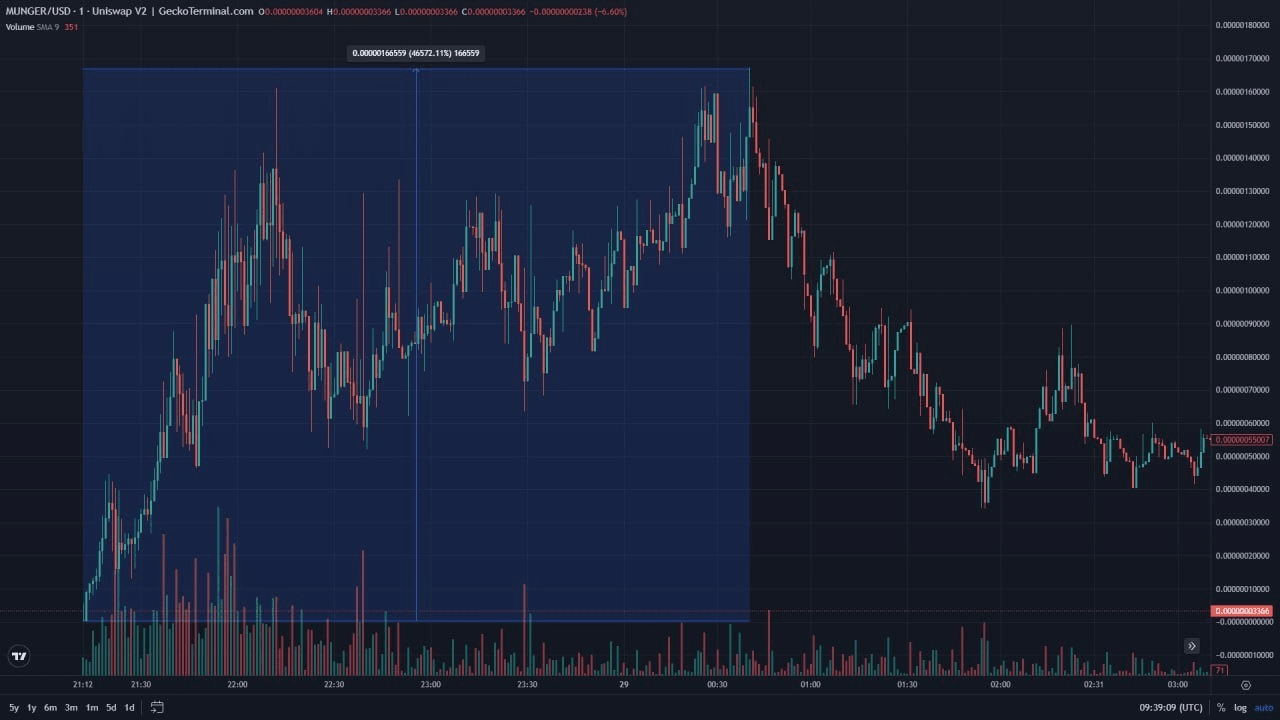Expand the 5d timeframe option

tap(109, 706)
